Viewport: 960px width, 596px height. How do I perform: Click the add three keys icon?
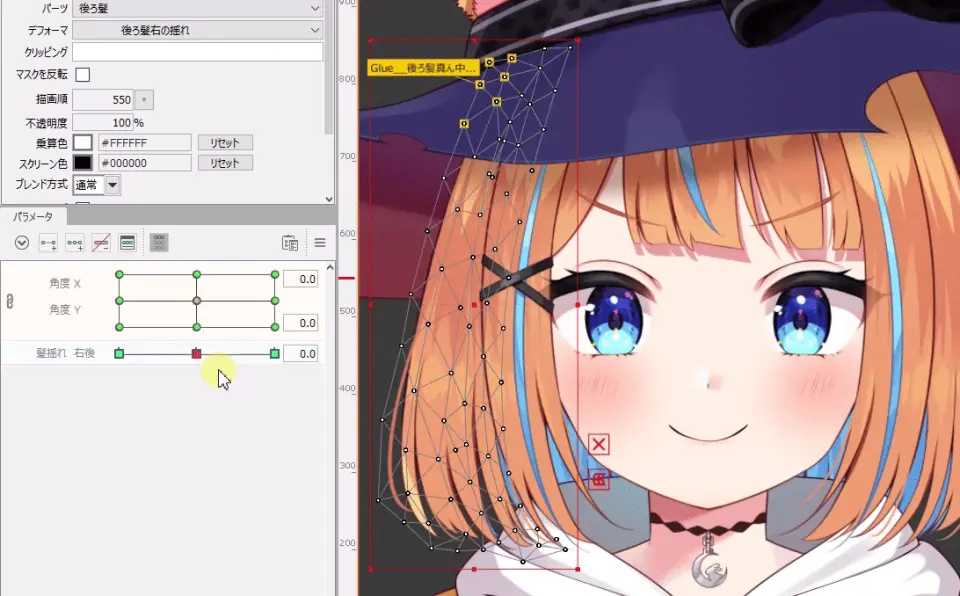coord(75,243)
